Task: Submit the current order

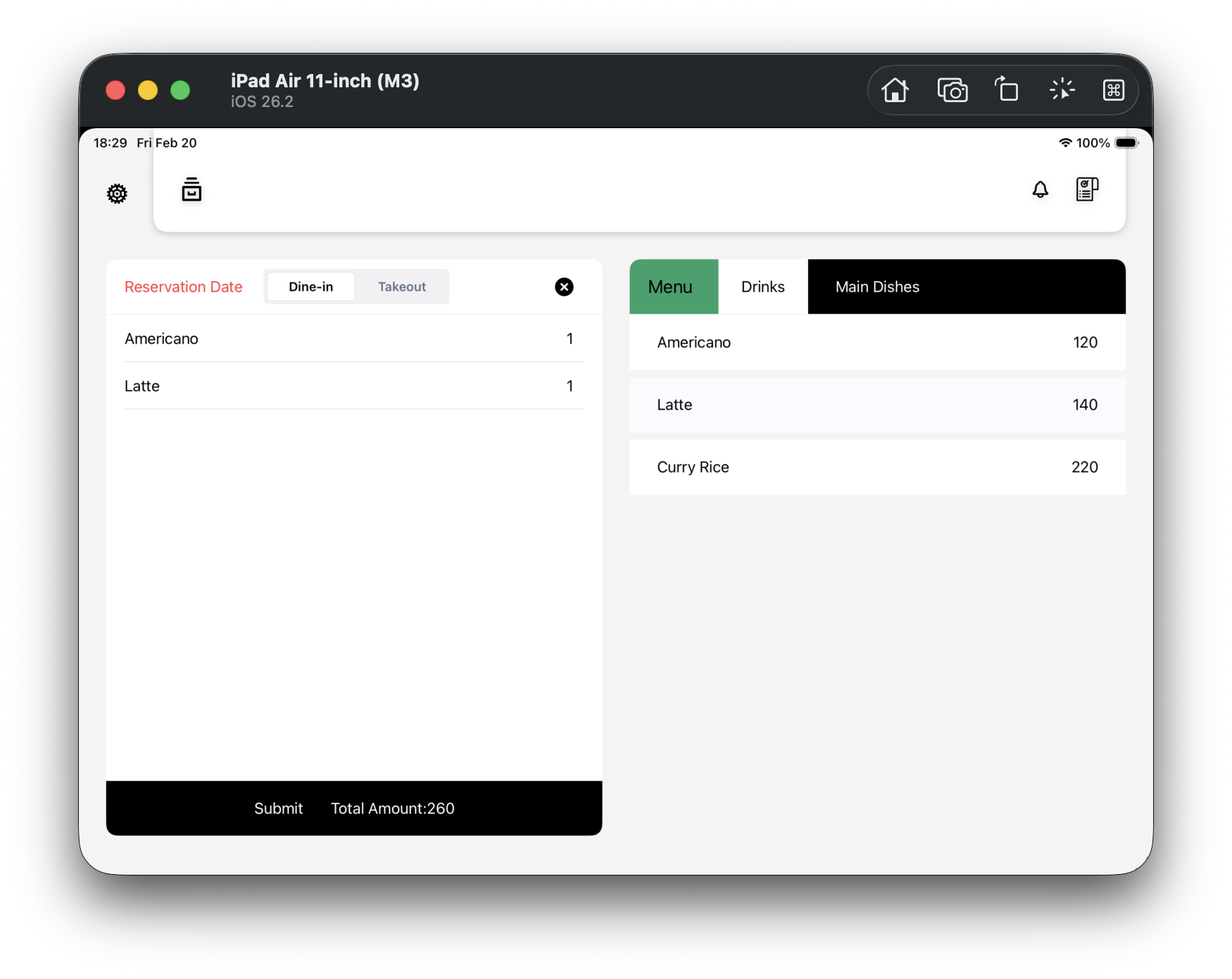Action: click(278, 809)
